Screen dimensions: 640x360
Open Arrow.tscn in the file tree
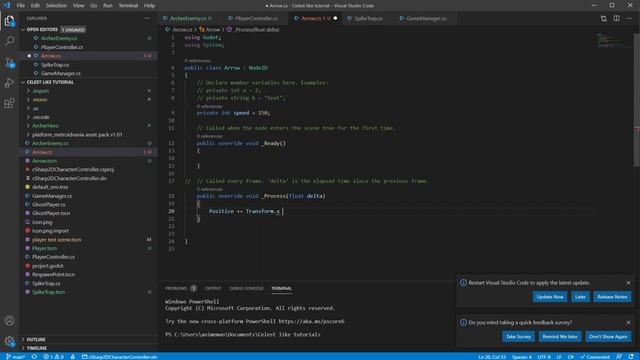point(44,161)
